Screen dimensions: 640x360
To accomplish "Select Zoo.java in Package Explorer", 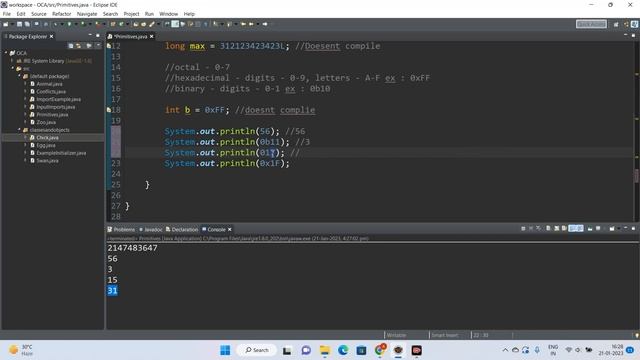I will pos(46,122).
